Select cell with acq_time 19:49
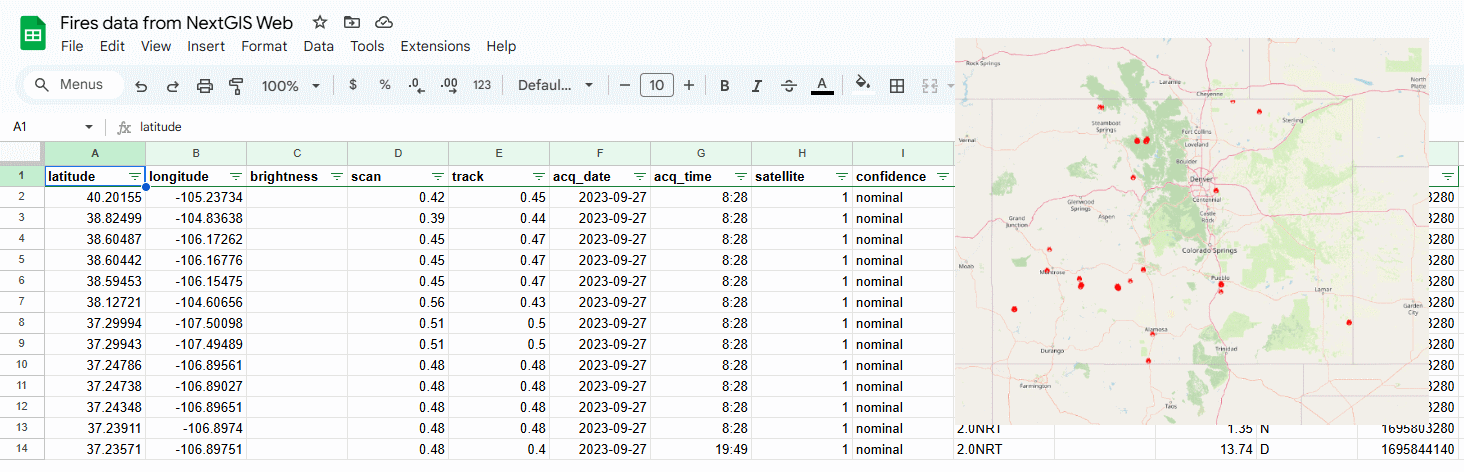 click(701, 449)
